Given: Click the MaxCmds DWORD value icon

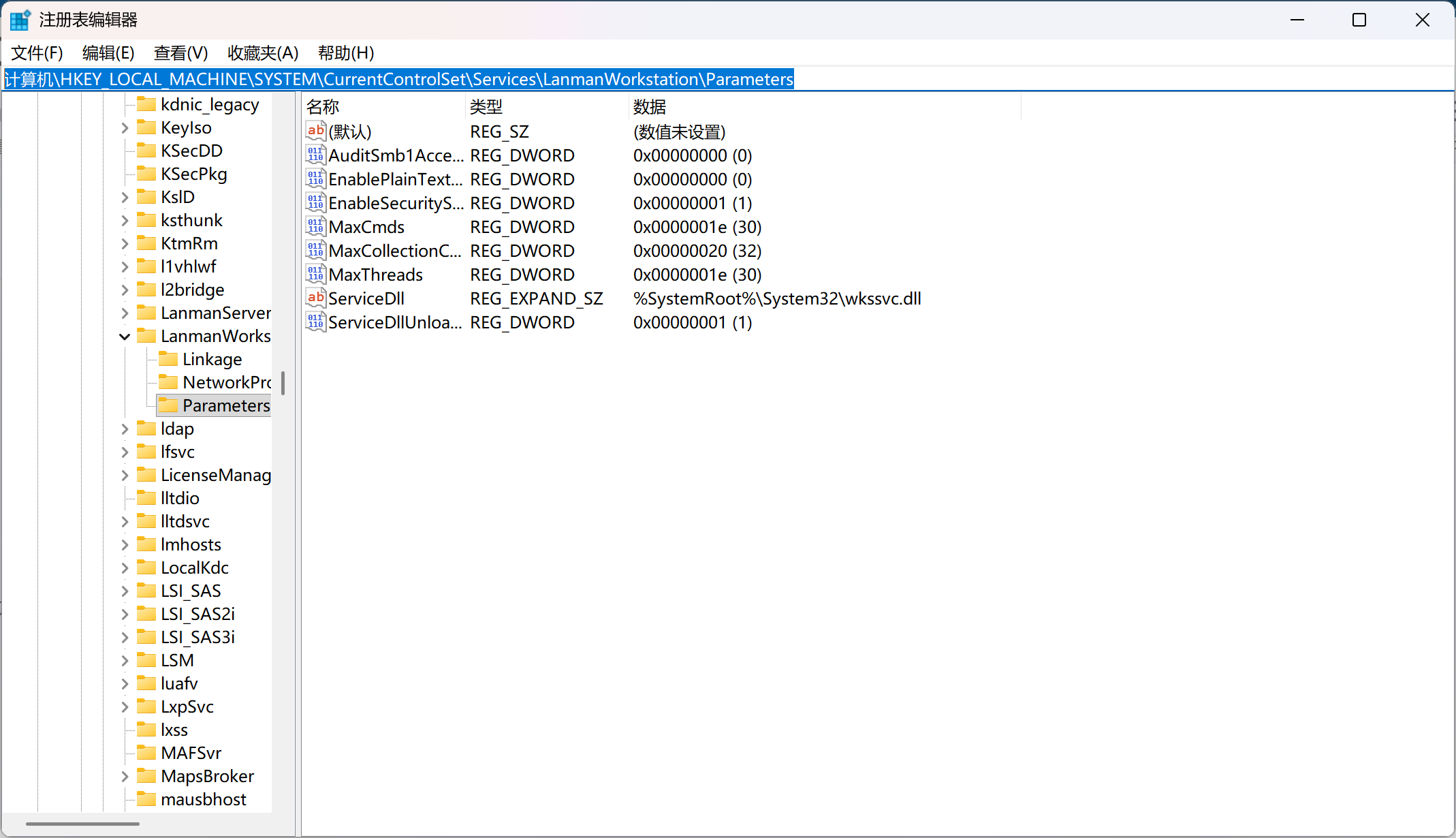Looking at the screenshot, I should (315, 227).
